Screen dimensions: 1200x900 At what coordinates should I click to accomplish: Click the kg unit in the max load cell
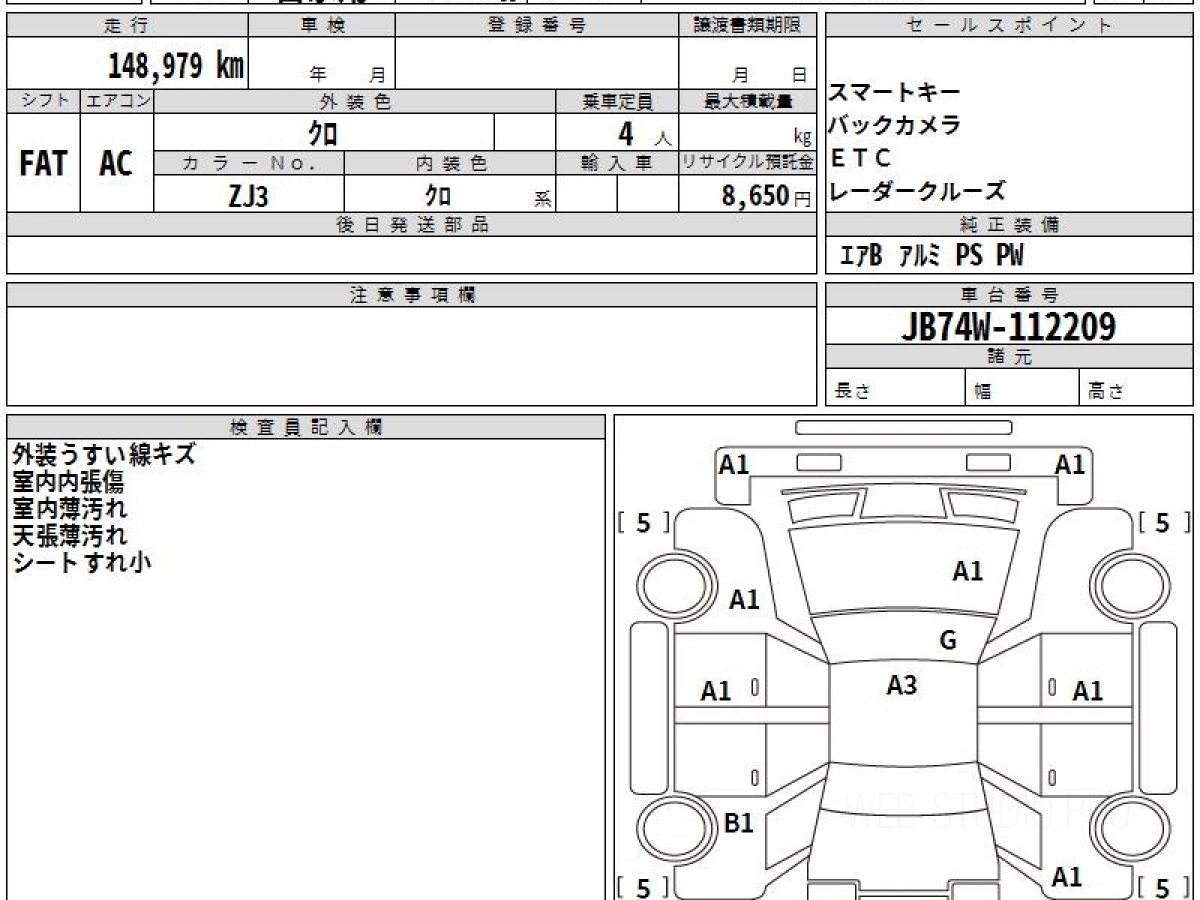pyautogui.click(x=802, y=139)
